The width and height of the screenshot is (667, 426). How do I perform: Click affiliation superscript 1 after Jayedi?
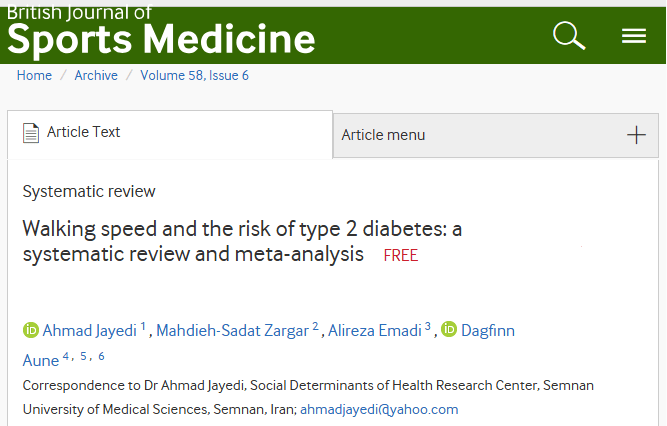[x=143, y=326]
